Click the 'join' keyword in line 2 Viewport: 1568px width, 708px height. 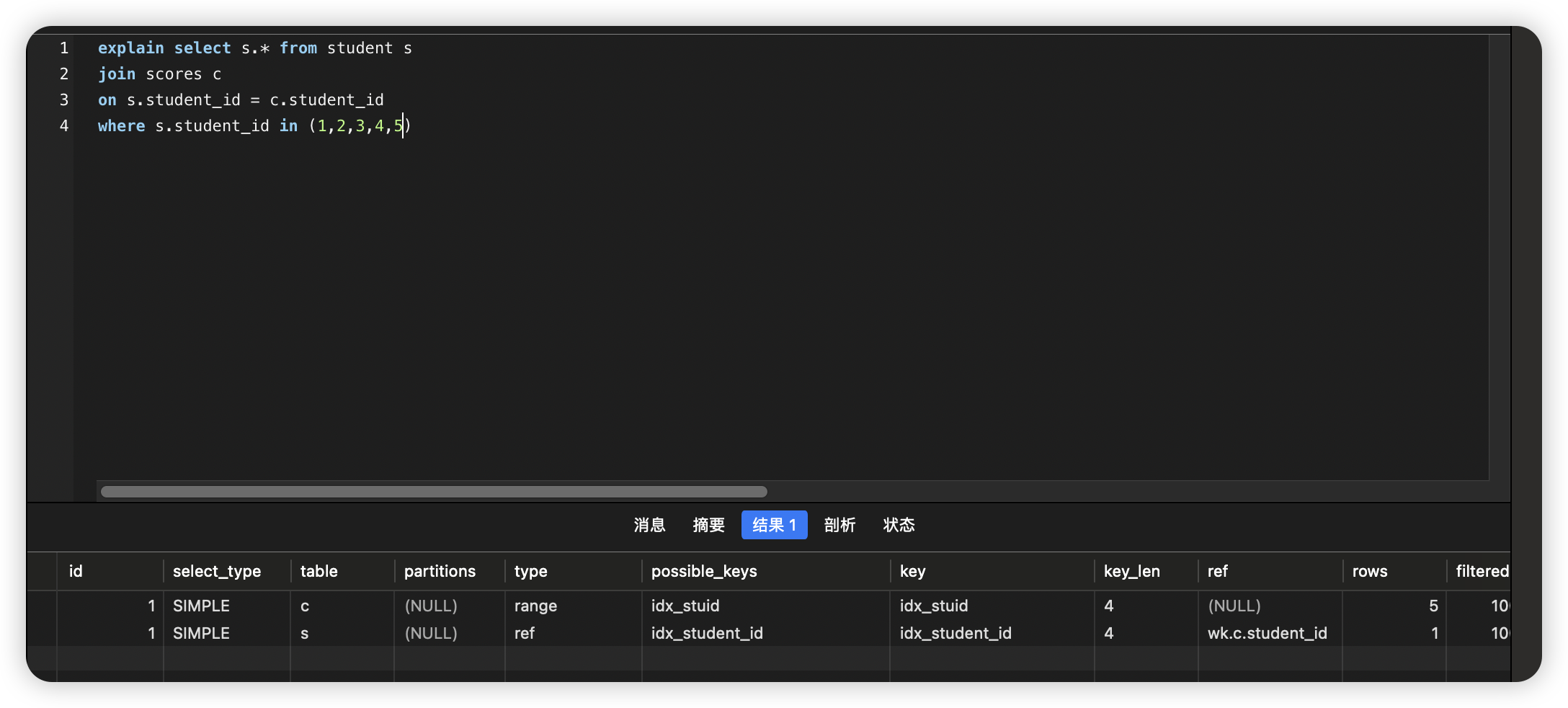117,74
